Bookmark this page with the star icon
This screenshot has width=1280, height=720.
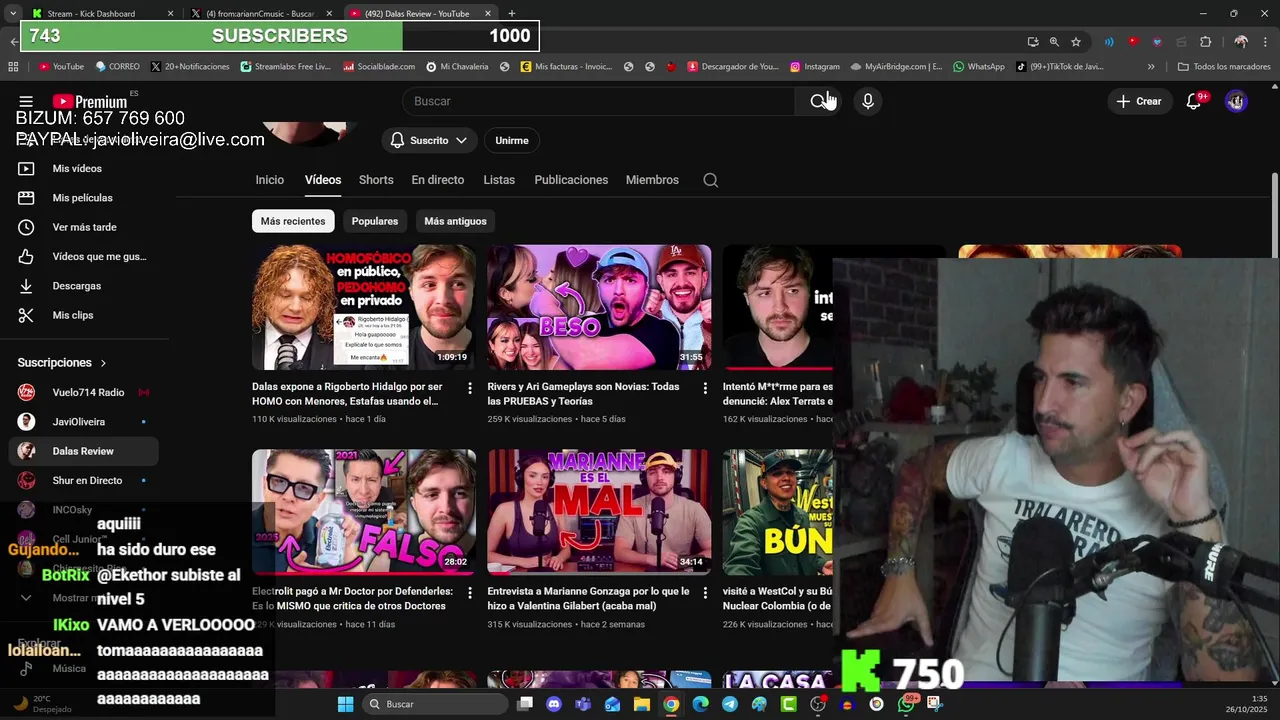click(1076, 42)
